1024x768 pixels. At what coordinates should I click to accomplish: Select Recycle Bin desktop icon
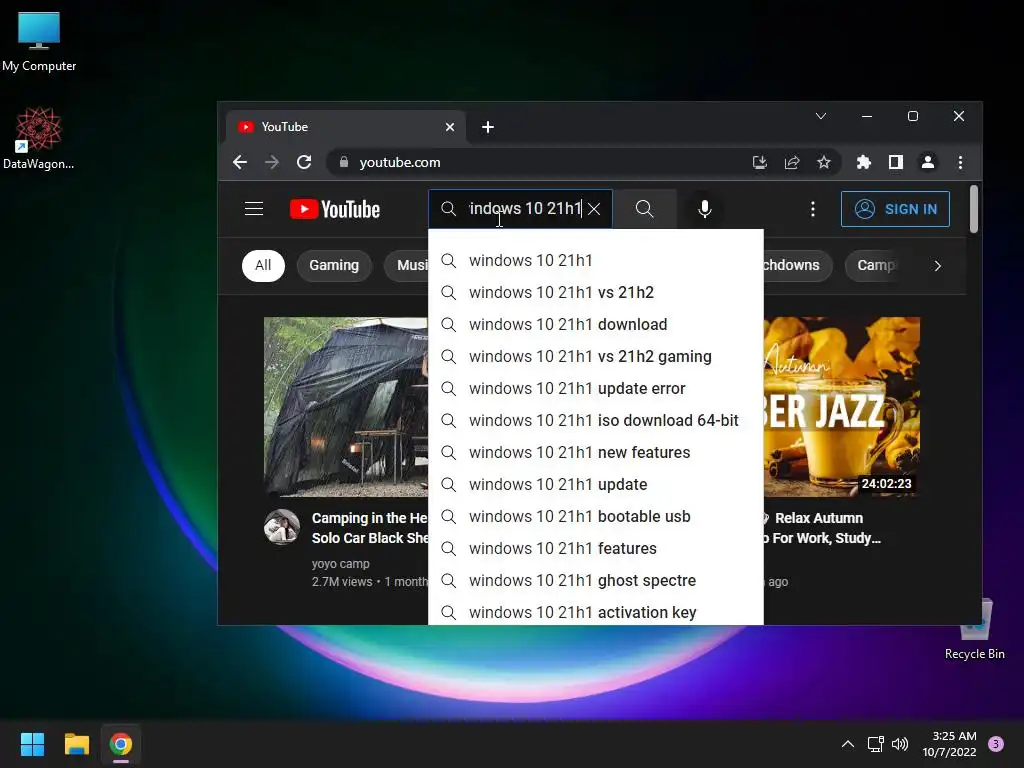[975, 629]
